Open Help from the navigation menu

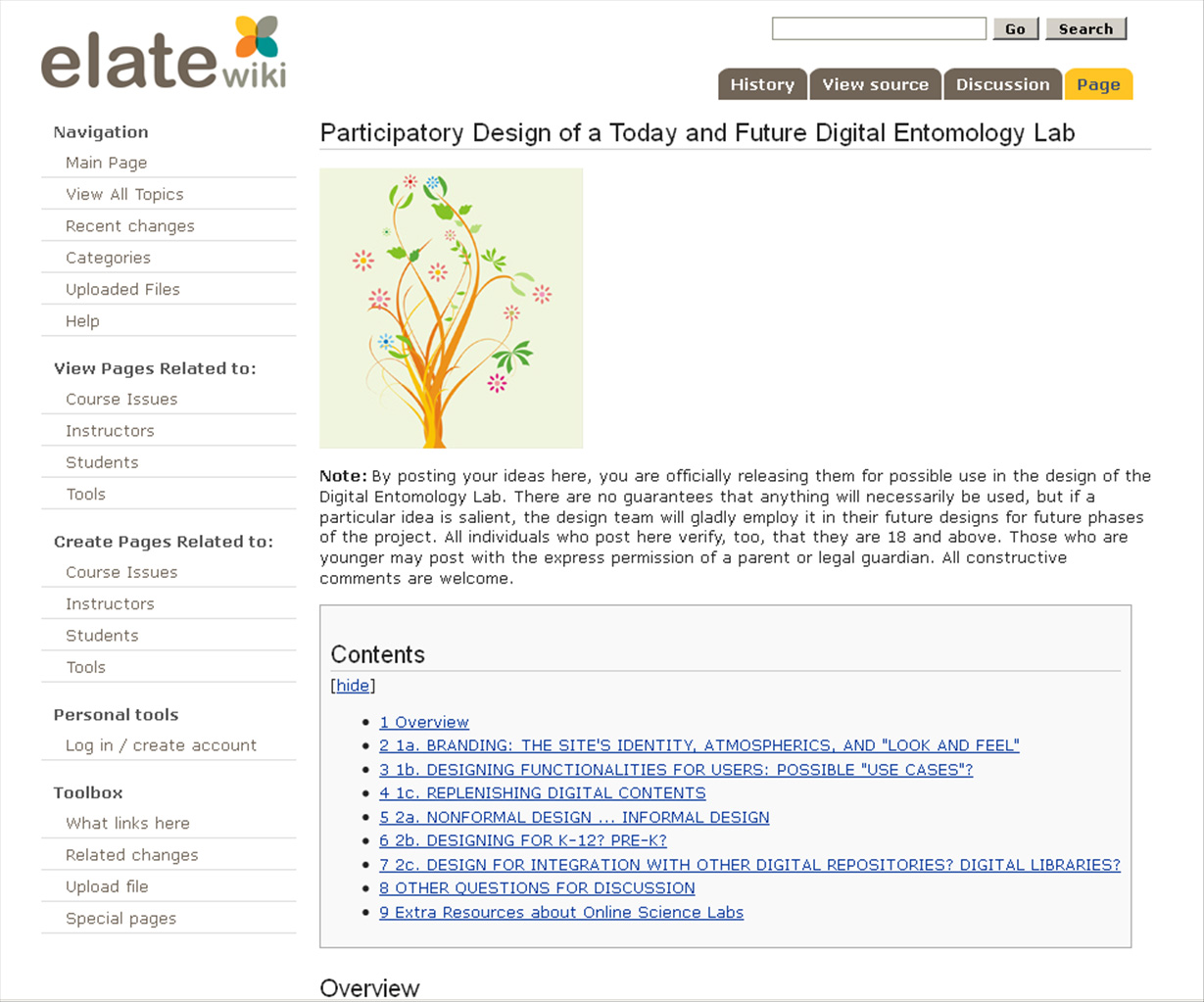coord(82,320)
